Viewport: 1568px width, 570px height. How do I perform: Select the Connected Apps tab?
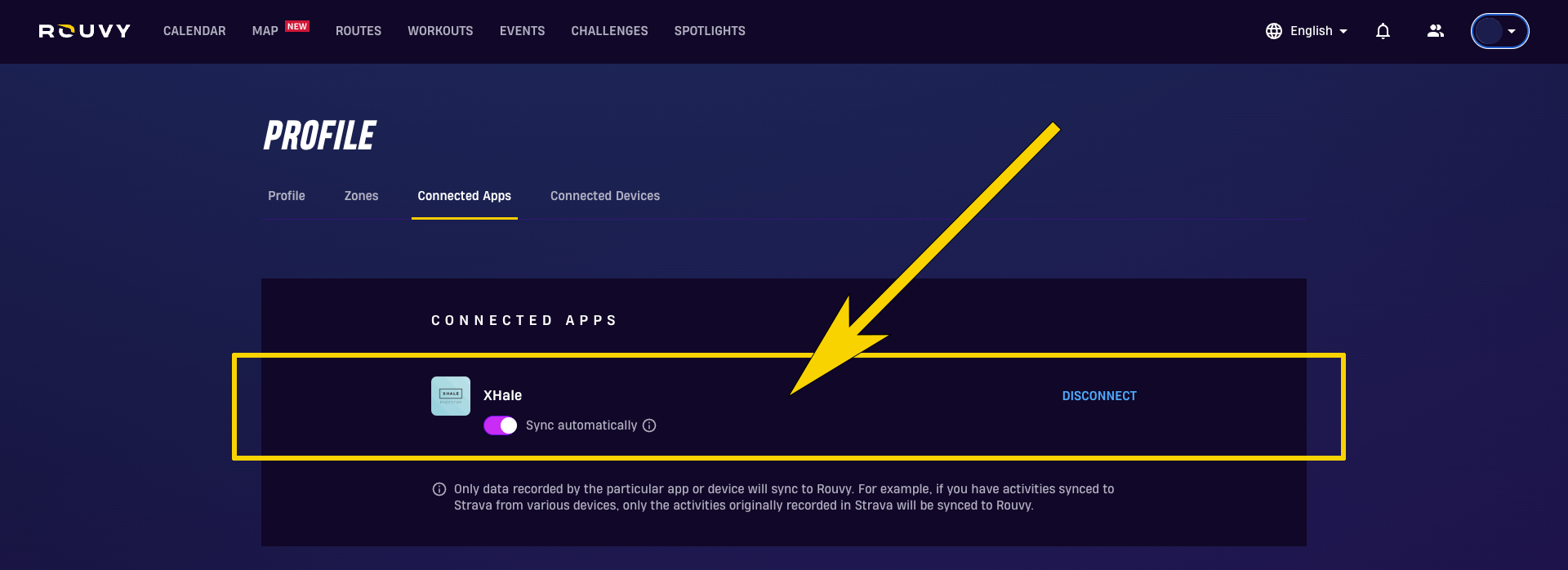pyautogui.click(x=465, y=196)
